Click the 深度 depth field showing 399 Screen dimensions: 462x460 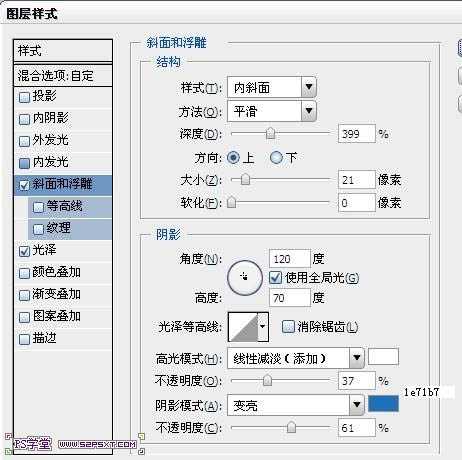pos(357,134)
